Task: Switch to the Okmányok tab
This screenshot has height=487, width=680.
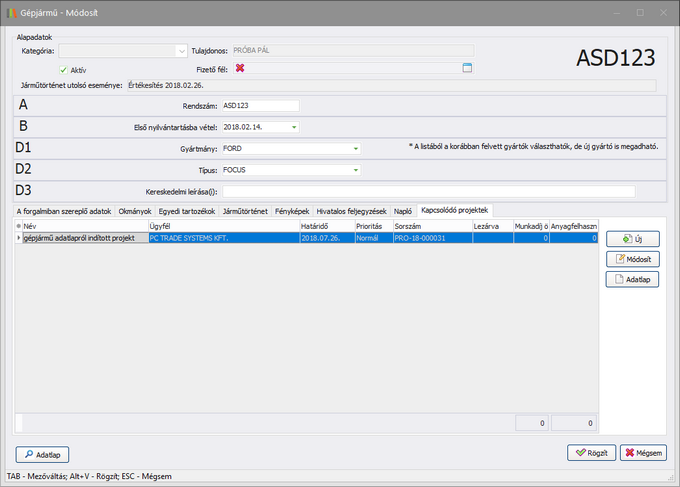Action: coord(135,211)
